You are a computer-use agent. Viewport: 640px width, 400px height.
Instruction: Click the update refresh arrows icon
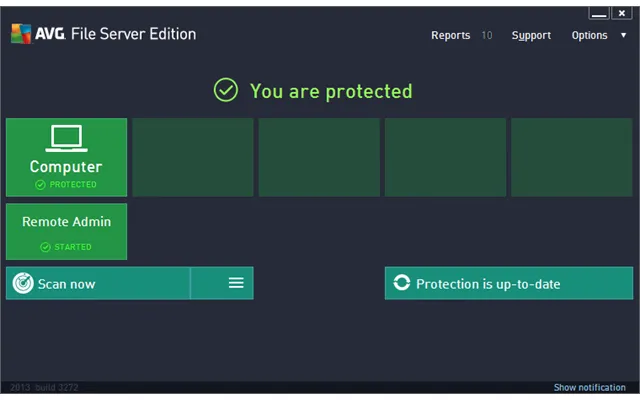point(402,282)
